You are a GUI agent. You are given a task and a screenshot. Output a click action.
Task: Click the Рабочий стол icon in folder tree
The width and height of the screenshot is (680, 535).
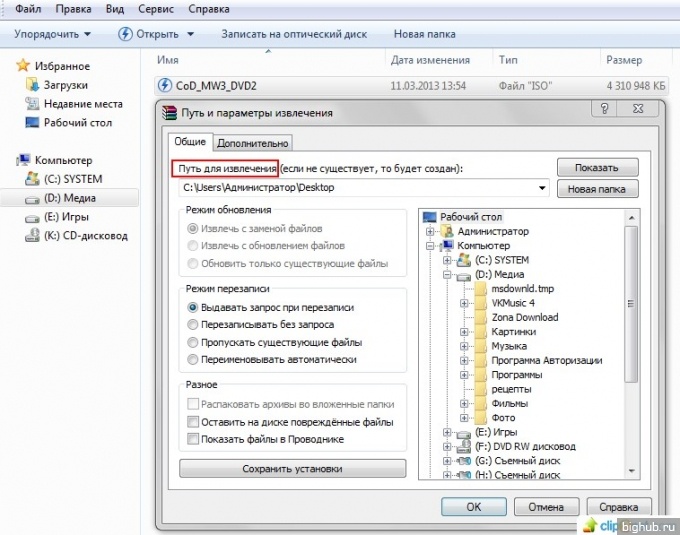(430, 217)
